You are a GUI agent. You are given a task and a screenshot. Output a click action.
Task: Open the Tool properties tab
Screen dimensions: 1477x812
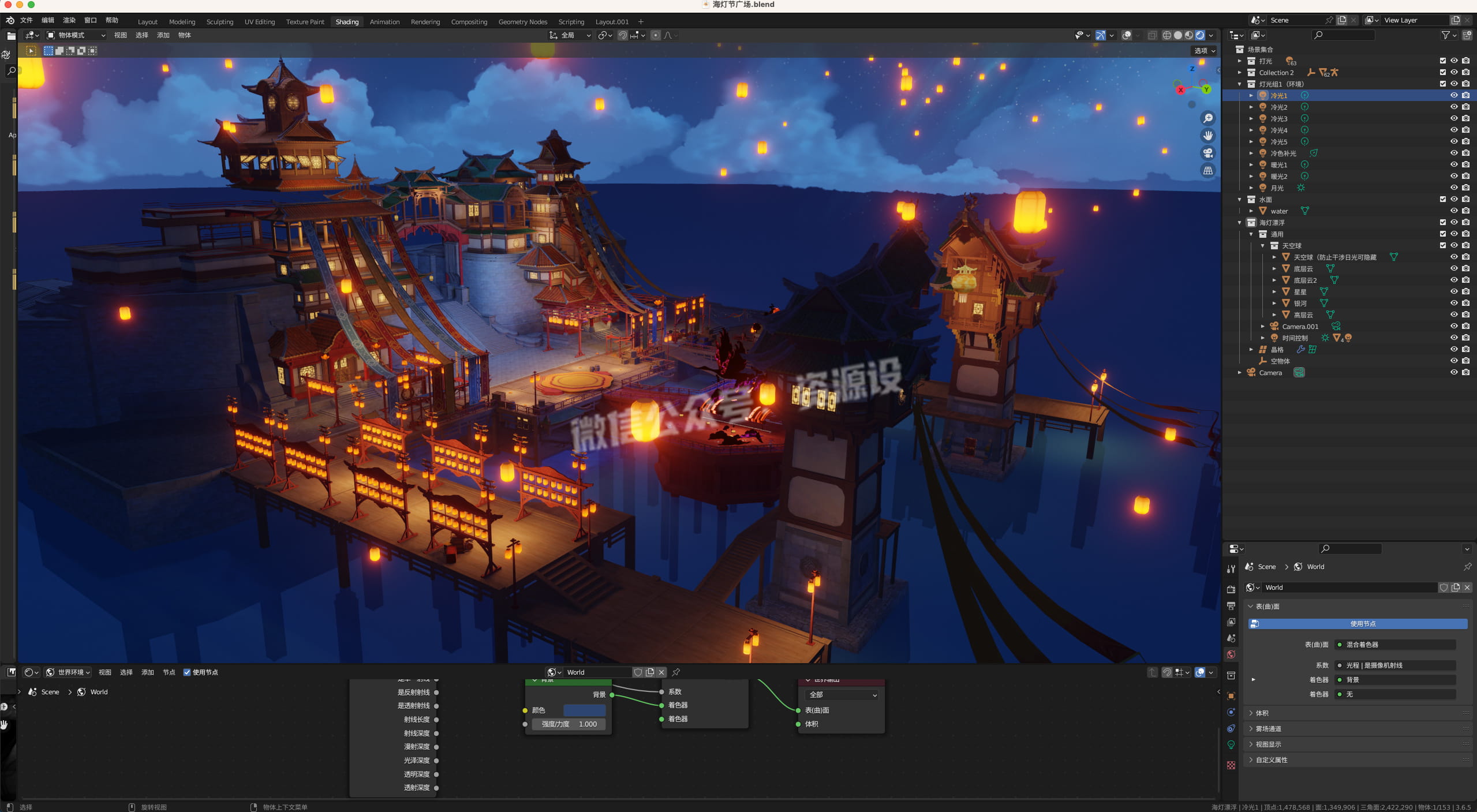(x=1231, y=568)
